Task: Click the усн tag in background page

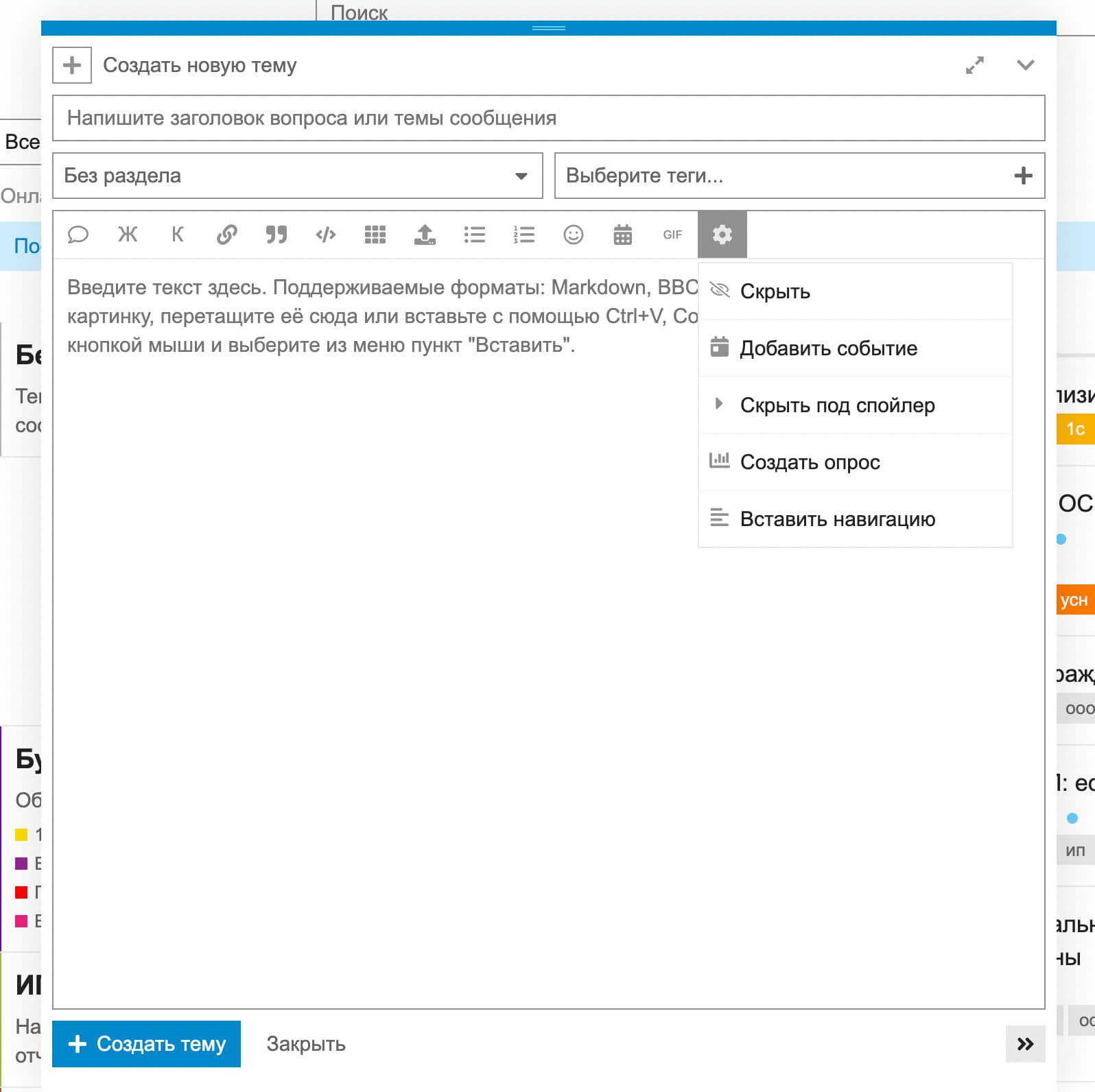Action: click(1075, 600)
